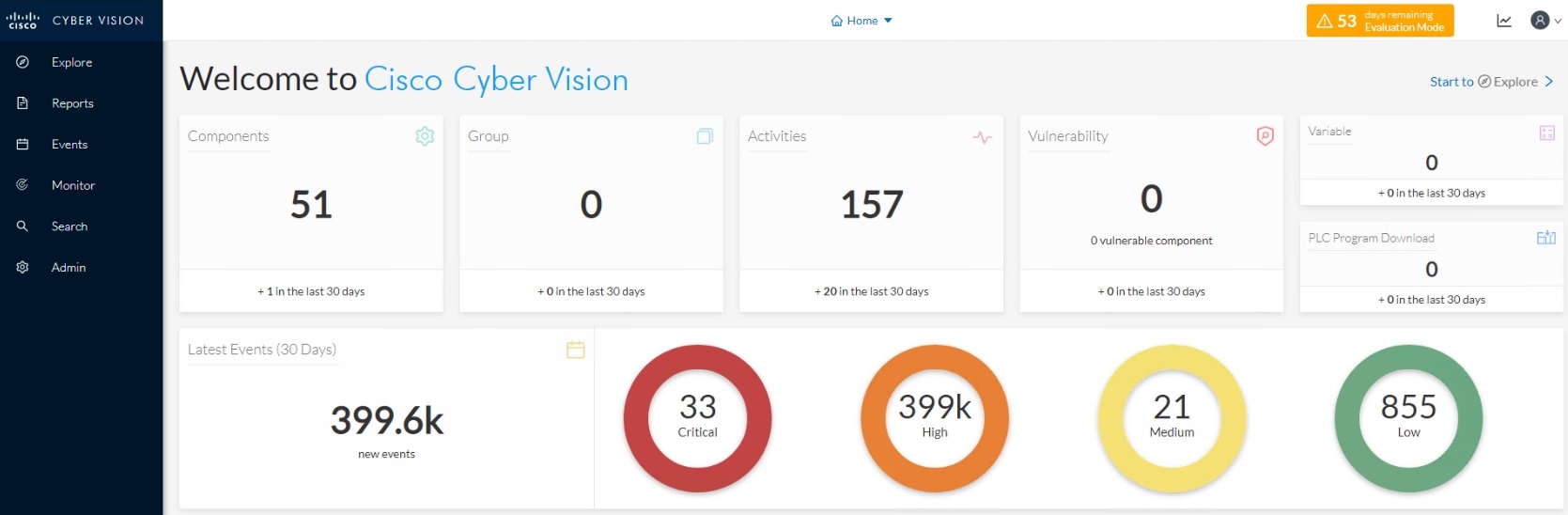Viewport: 1568px width, 515px height.
Task: Click the Home house icon in top bar
Action: (x=836, y=21)
